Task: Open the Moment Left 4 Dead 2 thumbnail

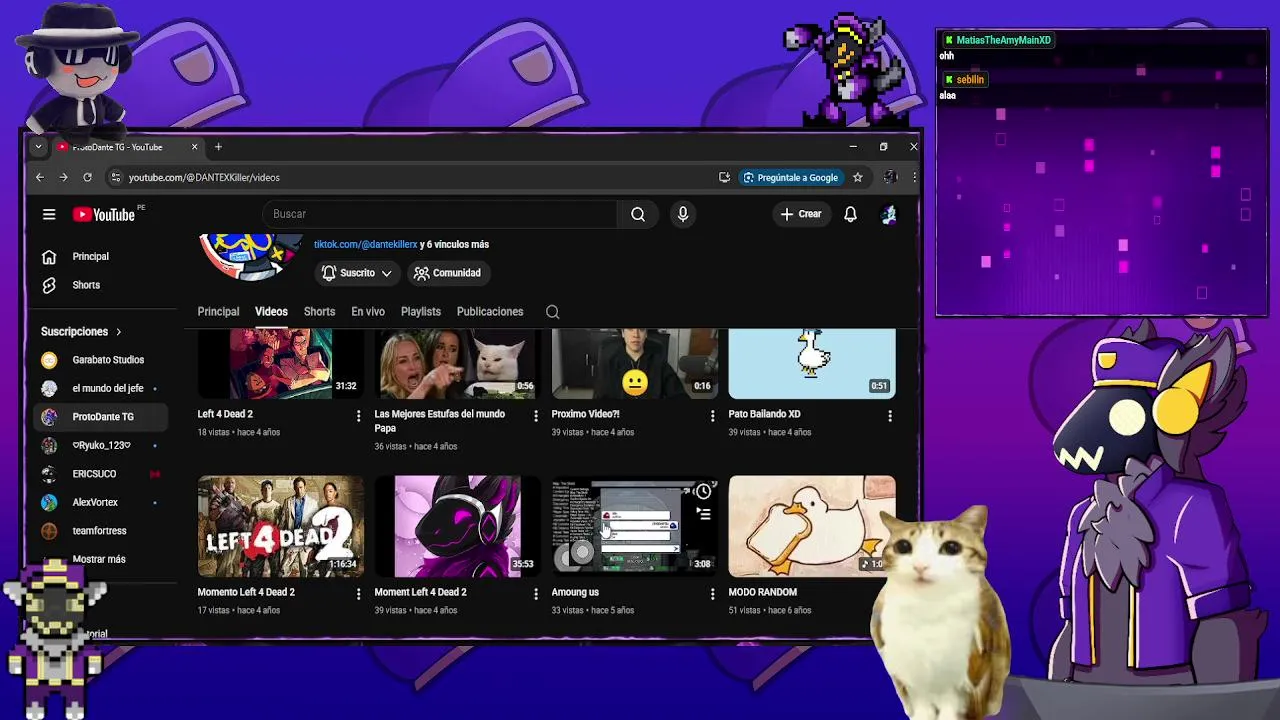Action: 457,526
